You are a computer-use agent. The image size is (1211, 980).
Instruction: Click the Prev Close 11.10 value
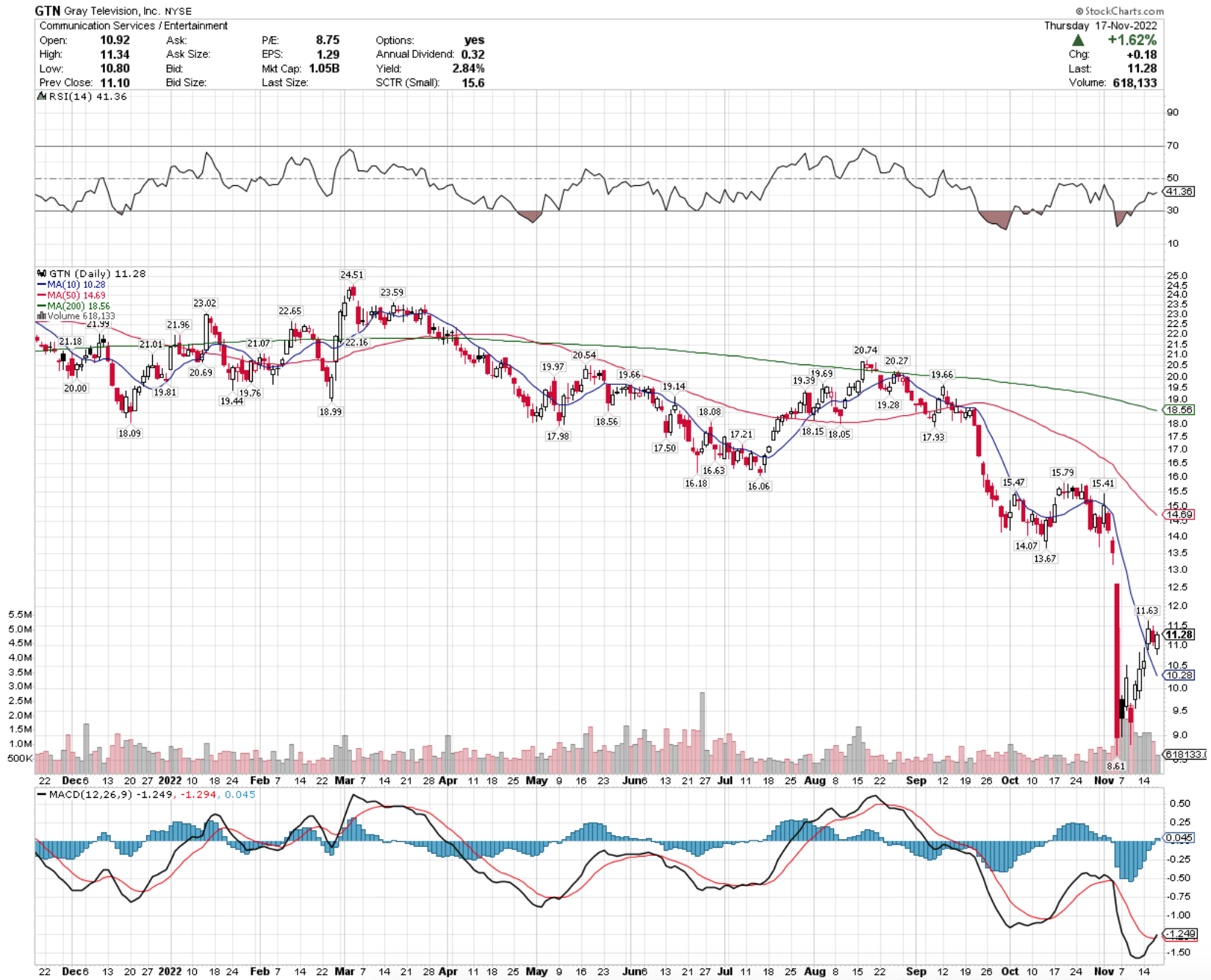point(115,83)
